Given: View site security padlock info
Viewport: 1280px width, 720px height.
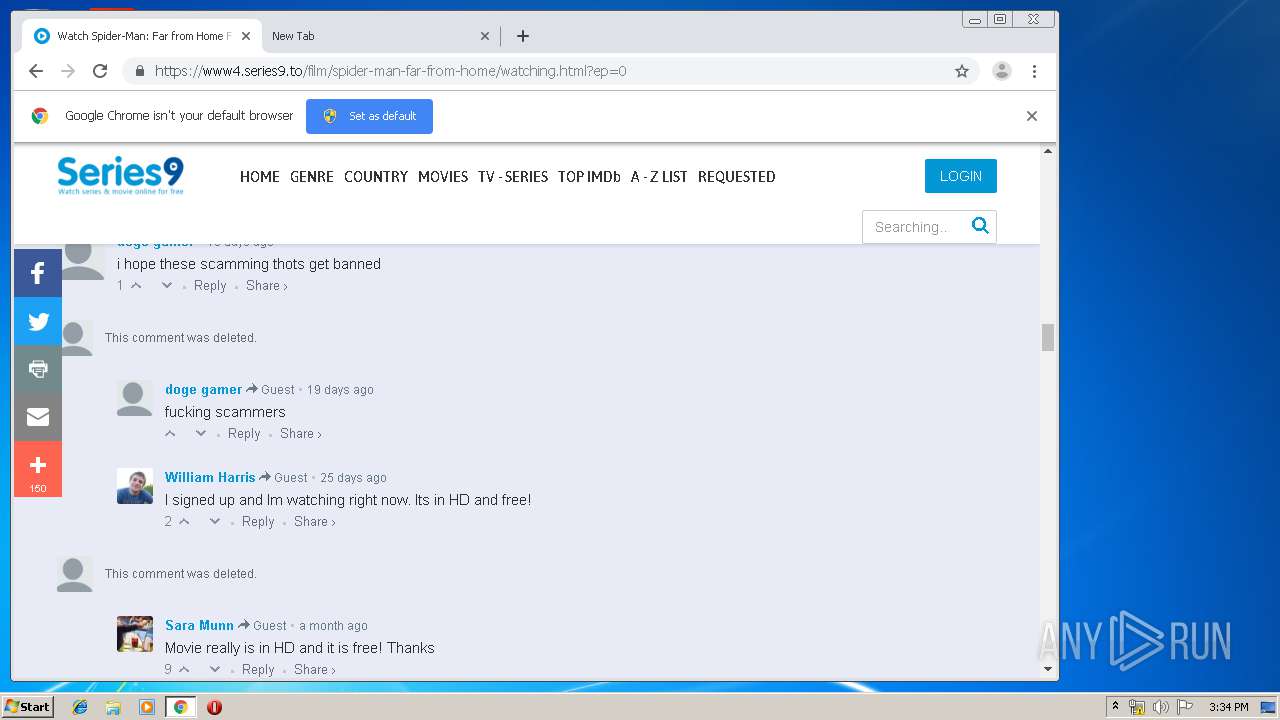Looking at the screenshot, I should point(139,71).
